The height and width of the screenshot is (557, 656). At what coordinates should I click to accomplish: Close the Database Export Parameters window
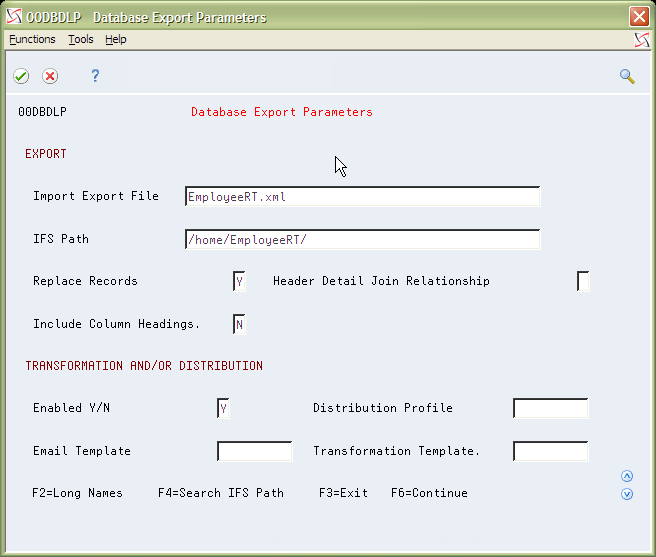639,17
